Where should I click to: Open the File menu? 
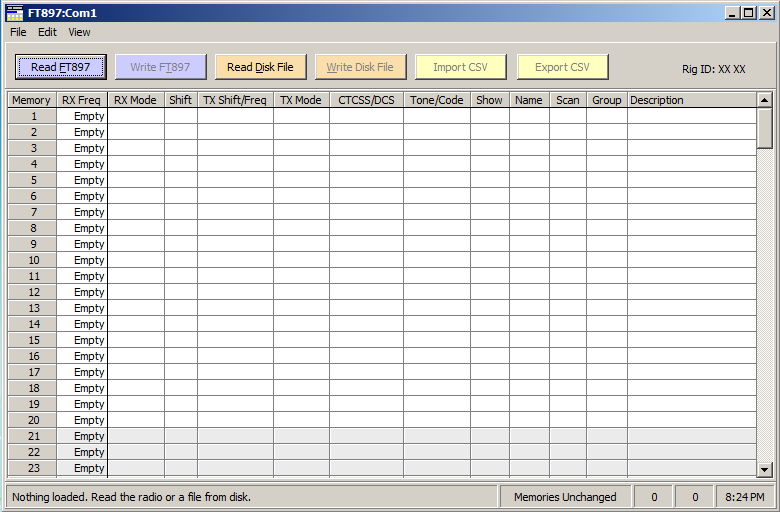18,32
